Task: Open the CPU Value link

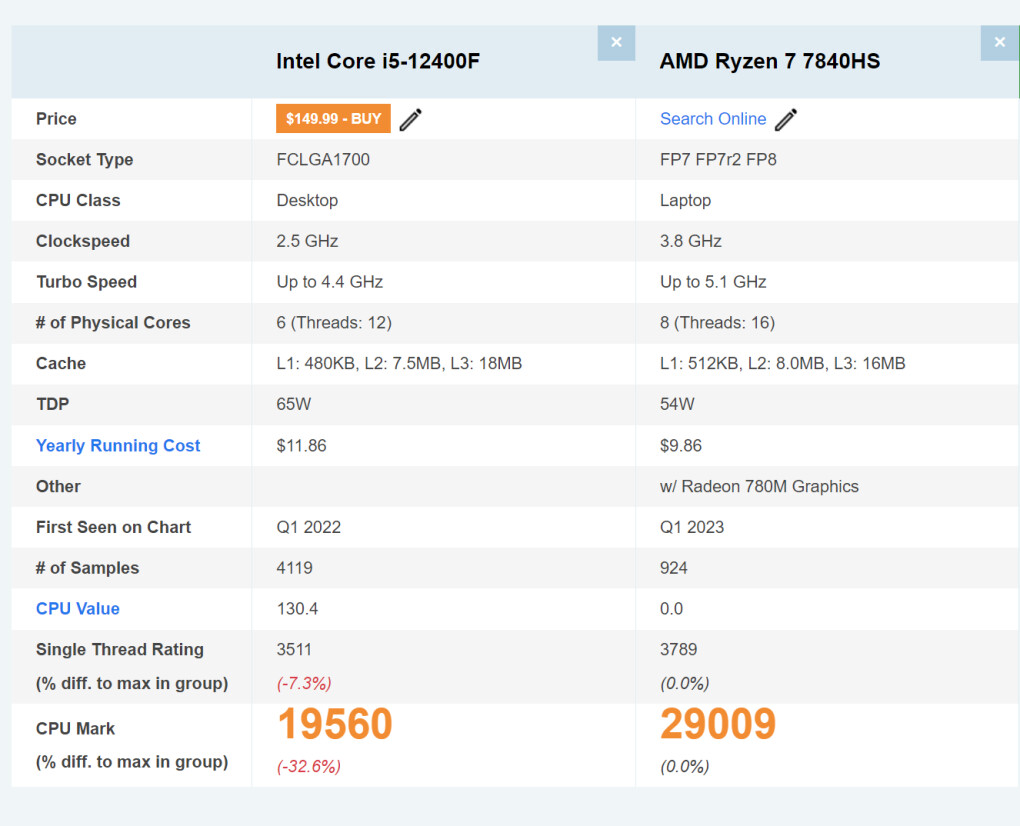Action: coord(77,609)
